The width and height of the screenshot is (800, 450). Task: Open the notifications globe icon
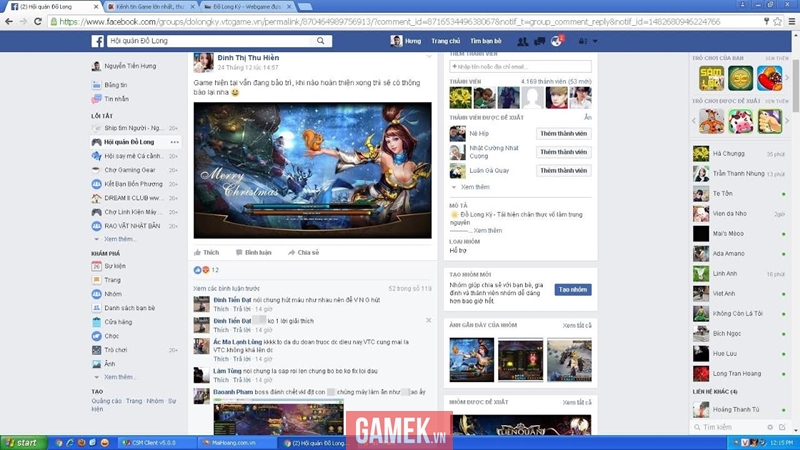coord(556,41)
